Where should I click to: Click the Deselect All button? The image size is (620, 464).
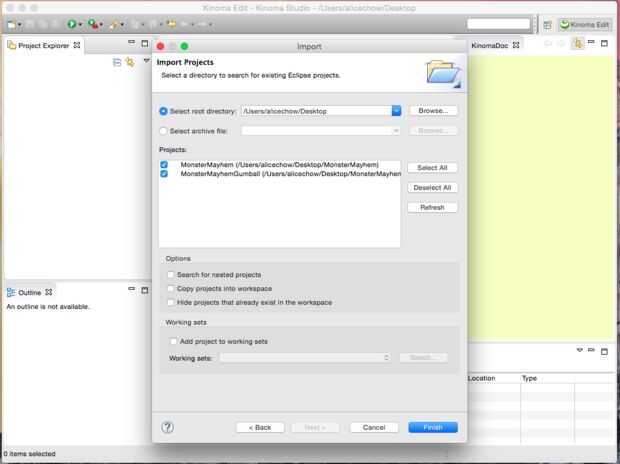tap(432, 187)
